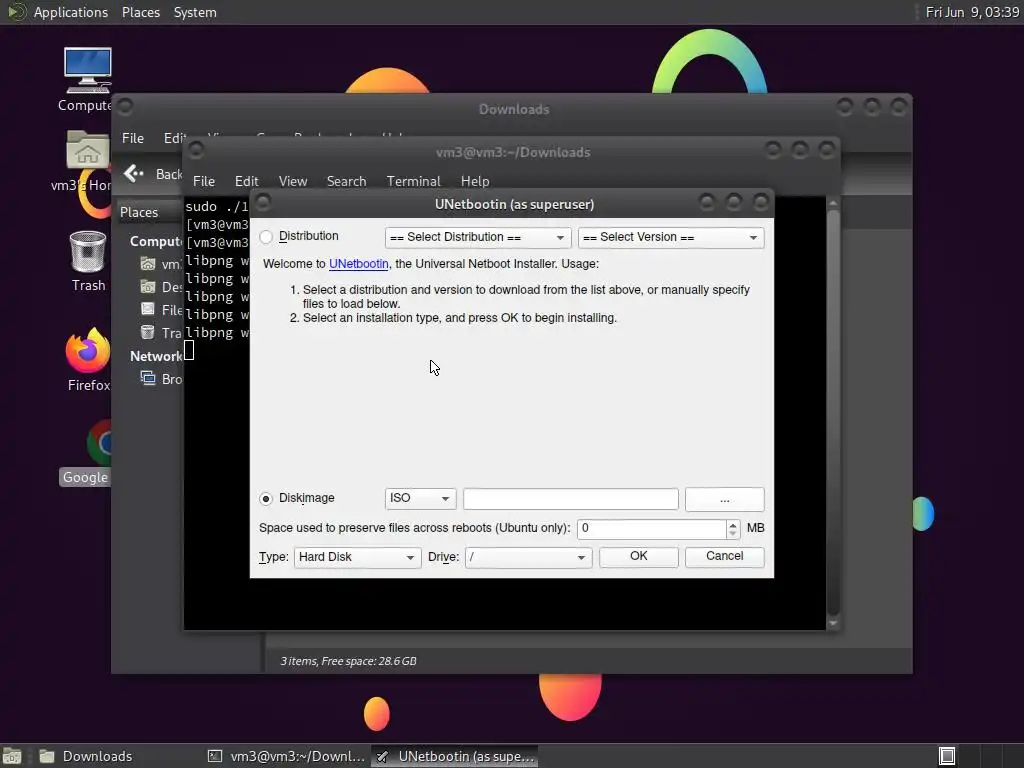Focus the persistent space MB field
The height and width of the screenshot is (768, 1024).
click(651, 528)
